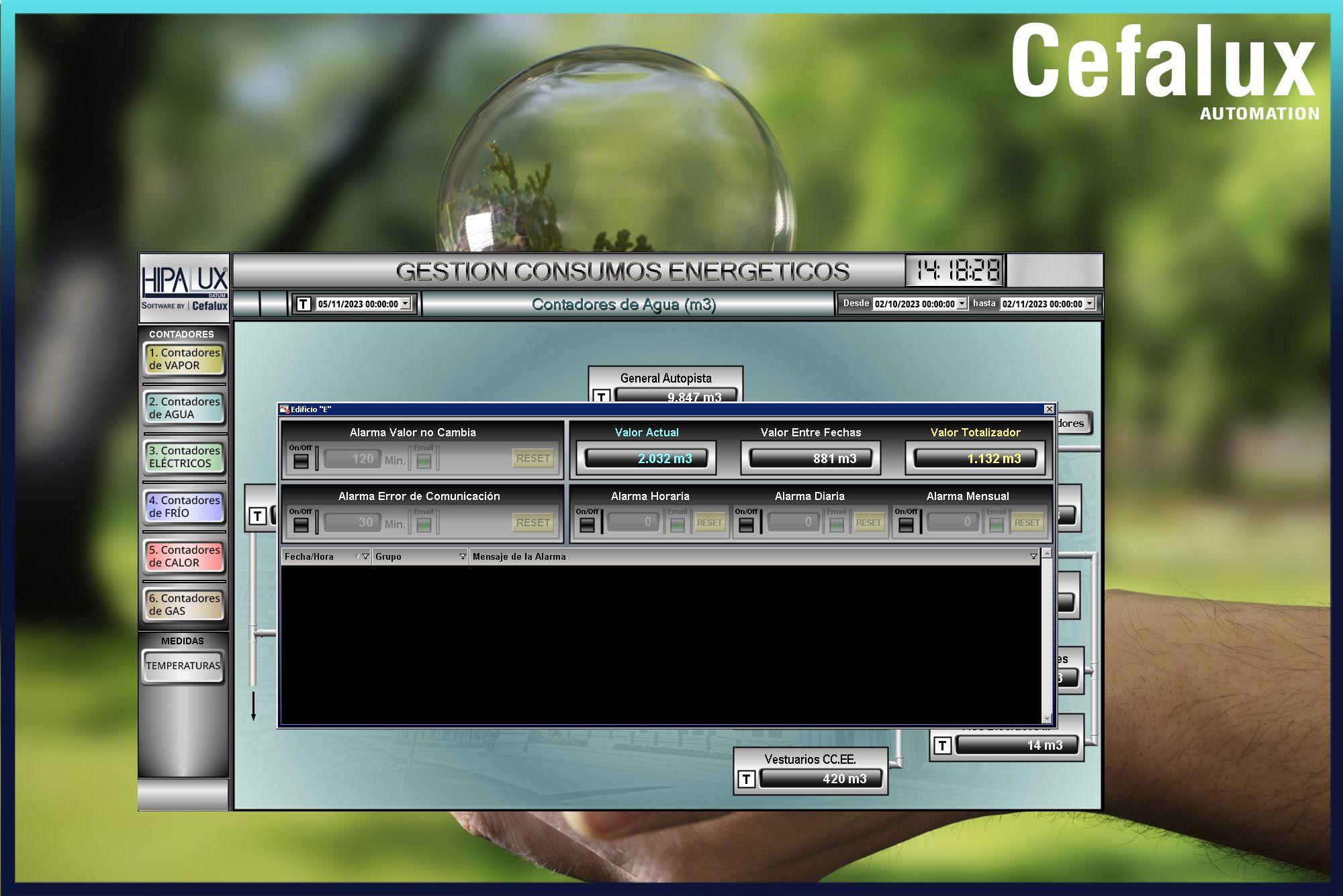
Task: Click the Edificio "E" window title icon
Action: (285, 409)
